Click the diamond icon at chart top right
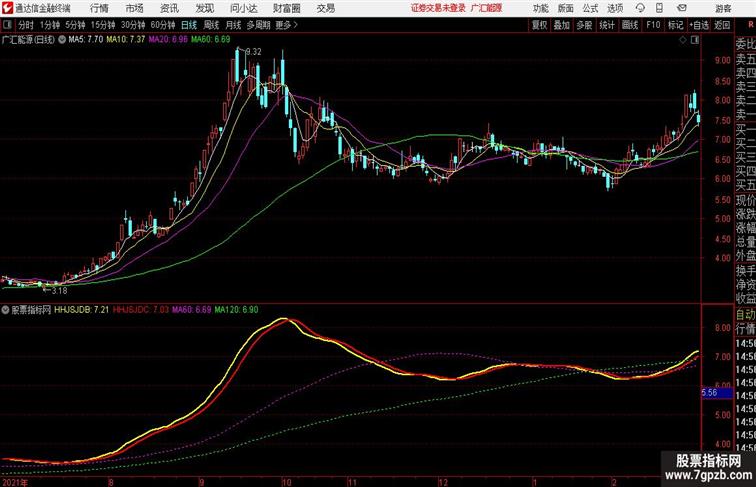 [x=683, y=40]
